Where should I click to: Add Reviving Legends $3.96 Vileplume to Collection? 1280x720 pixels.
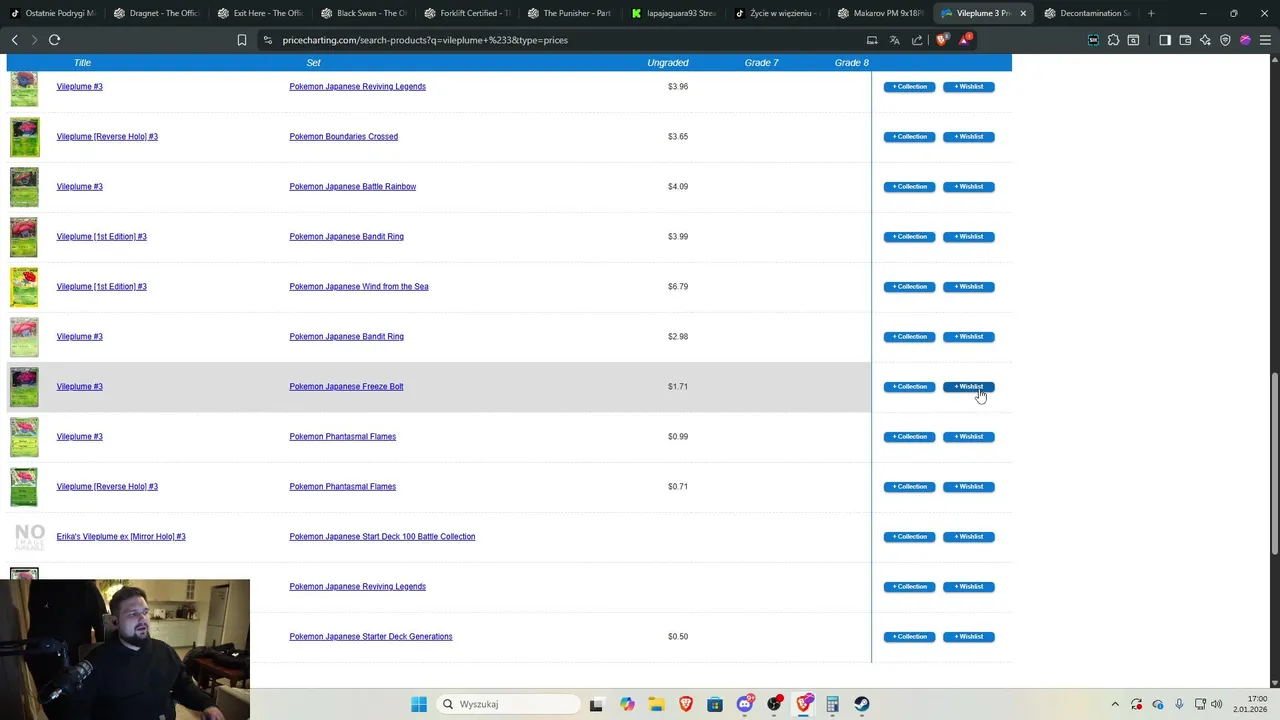pyautogui.click(x=909, y=87)
